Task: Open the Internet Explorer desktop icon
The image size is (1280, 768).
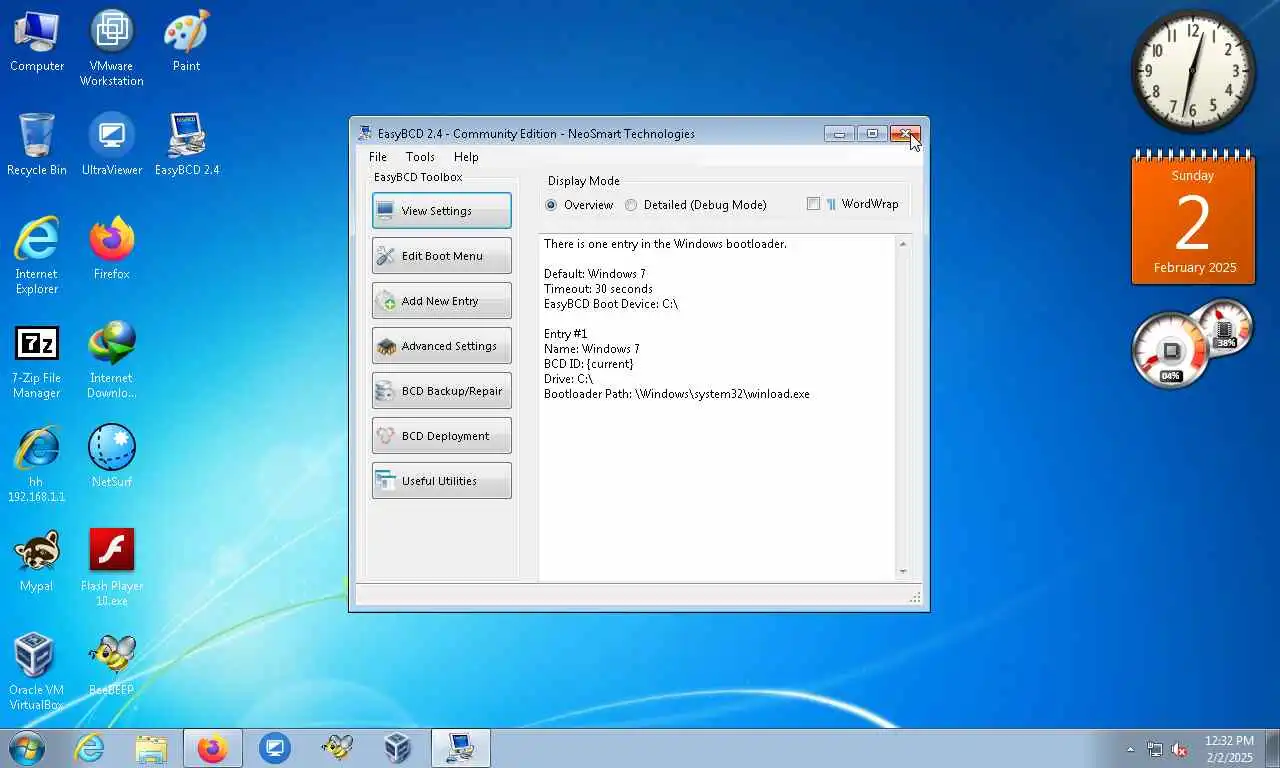Action: click(x=37, y=255)
